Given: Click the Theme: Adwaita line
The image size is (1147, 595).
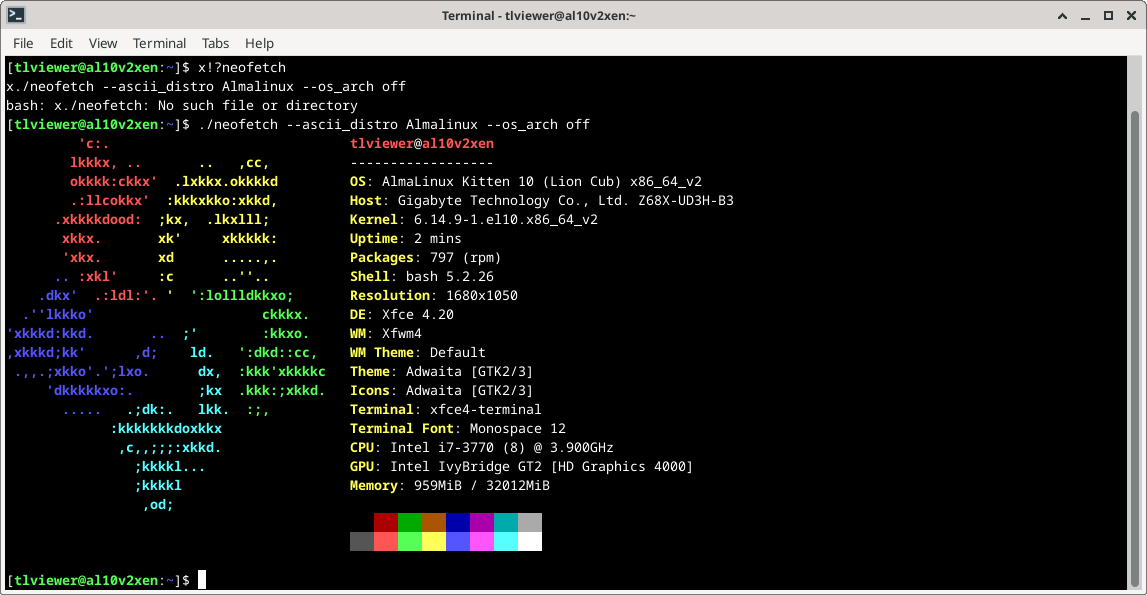Looking at the screenshot, I should tap(441, 372).
